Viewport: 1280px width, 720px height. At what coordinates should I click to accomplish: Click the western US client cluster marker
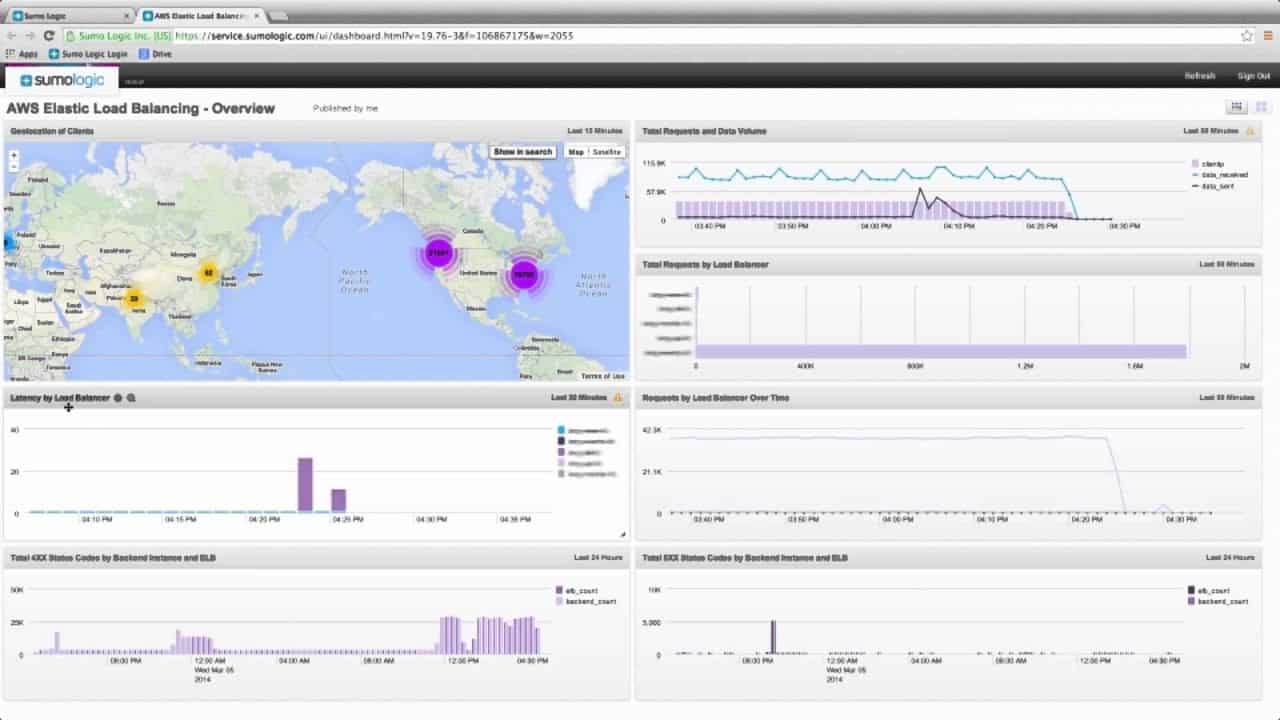[x=438, y=253]
